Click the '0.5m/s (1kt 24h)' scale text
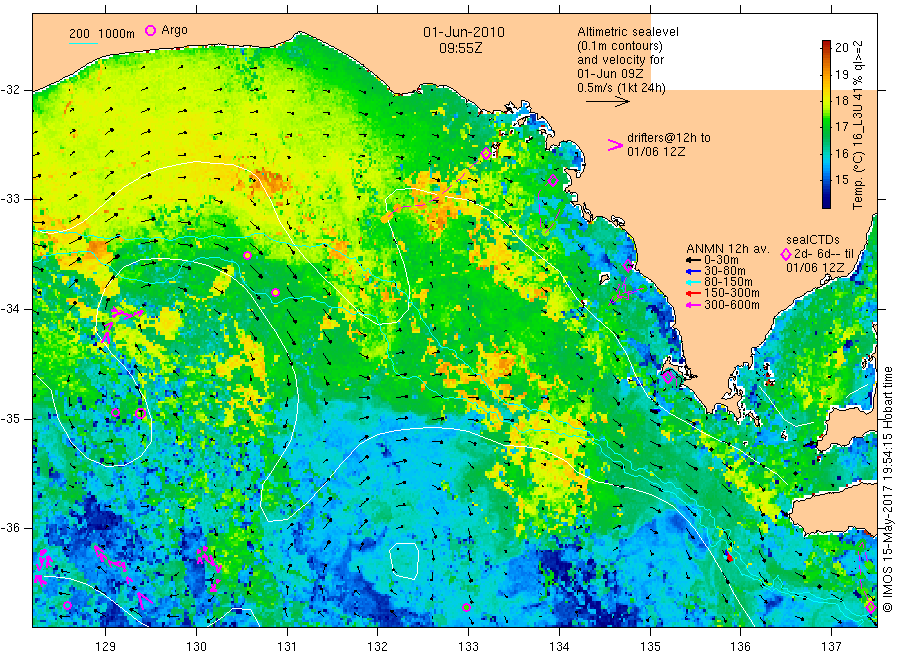Image resolution: width=900 pixels, height=660 pixels. pyautogui.click(x=621, y=88)
